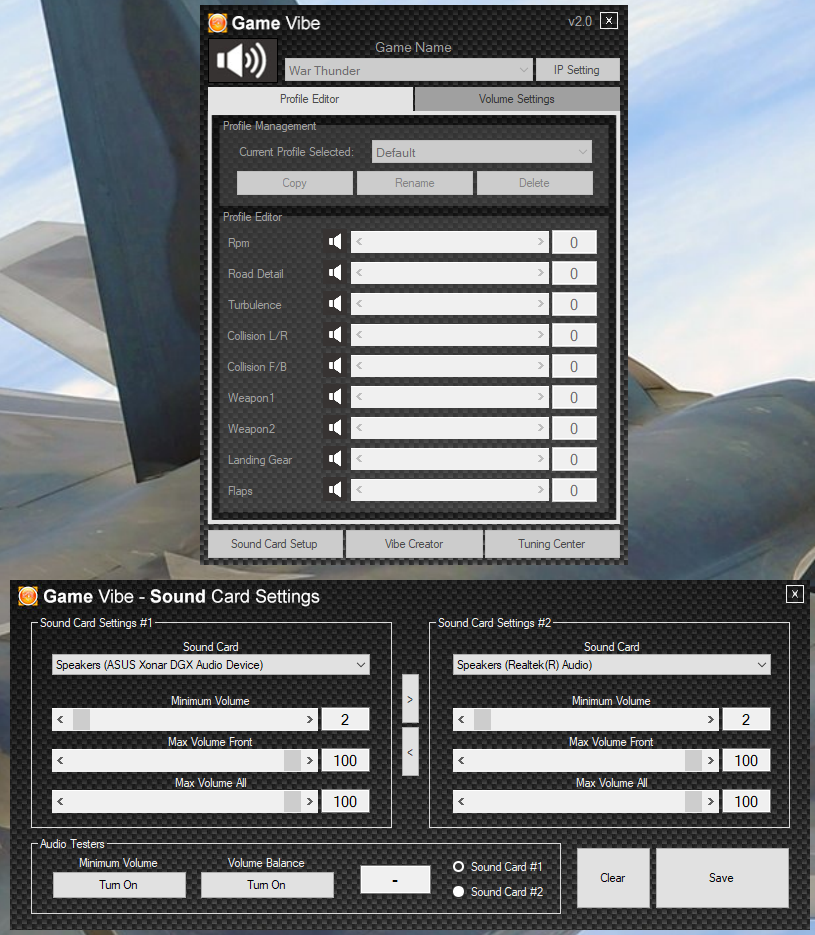The height and width of the screenshot is (935, 815).
Task: Open the Vibe Creator section
Action: 414,544
